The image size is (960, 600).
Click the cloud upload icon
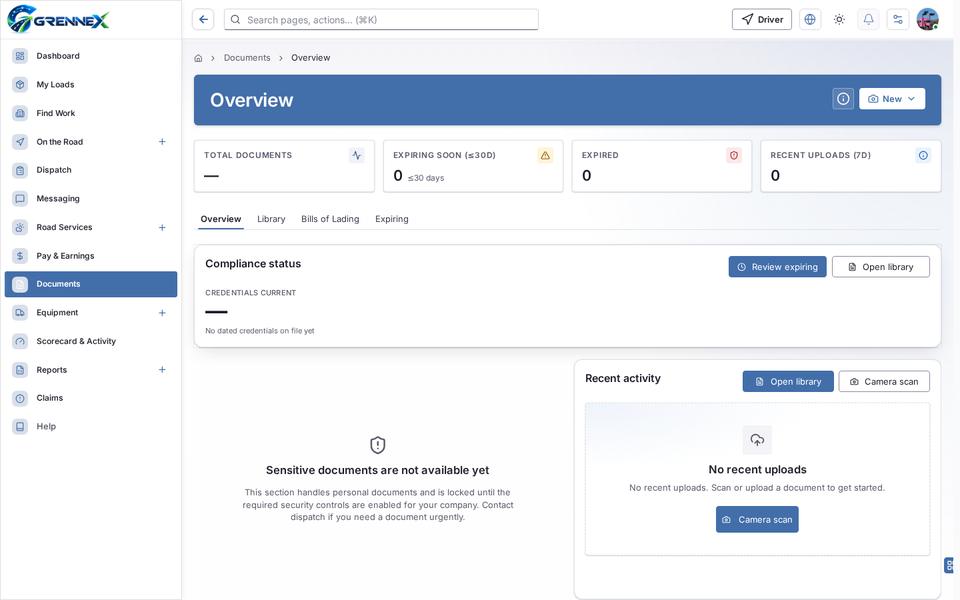(757, 440)
